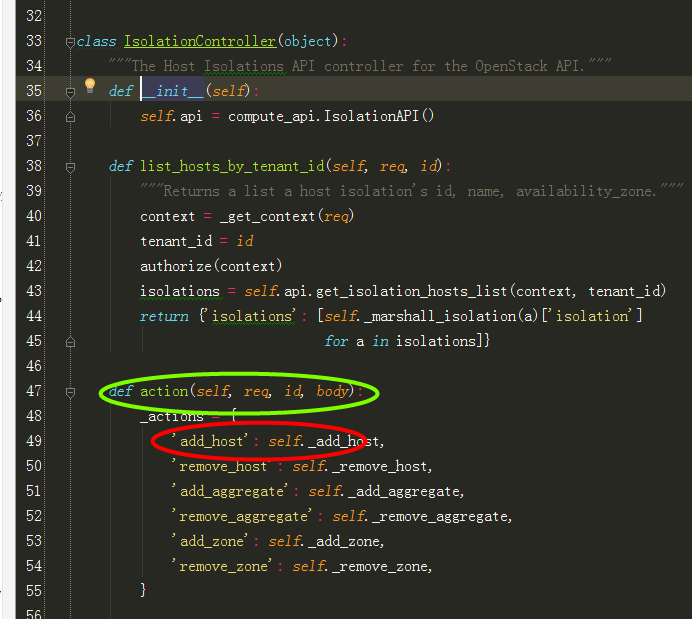Click the return keyword on line 44
The height and width of the screenshot is (619, 692).
(164, 316)
